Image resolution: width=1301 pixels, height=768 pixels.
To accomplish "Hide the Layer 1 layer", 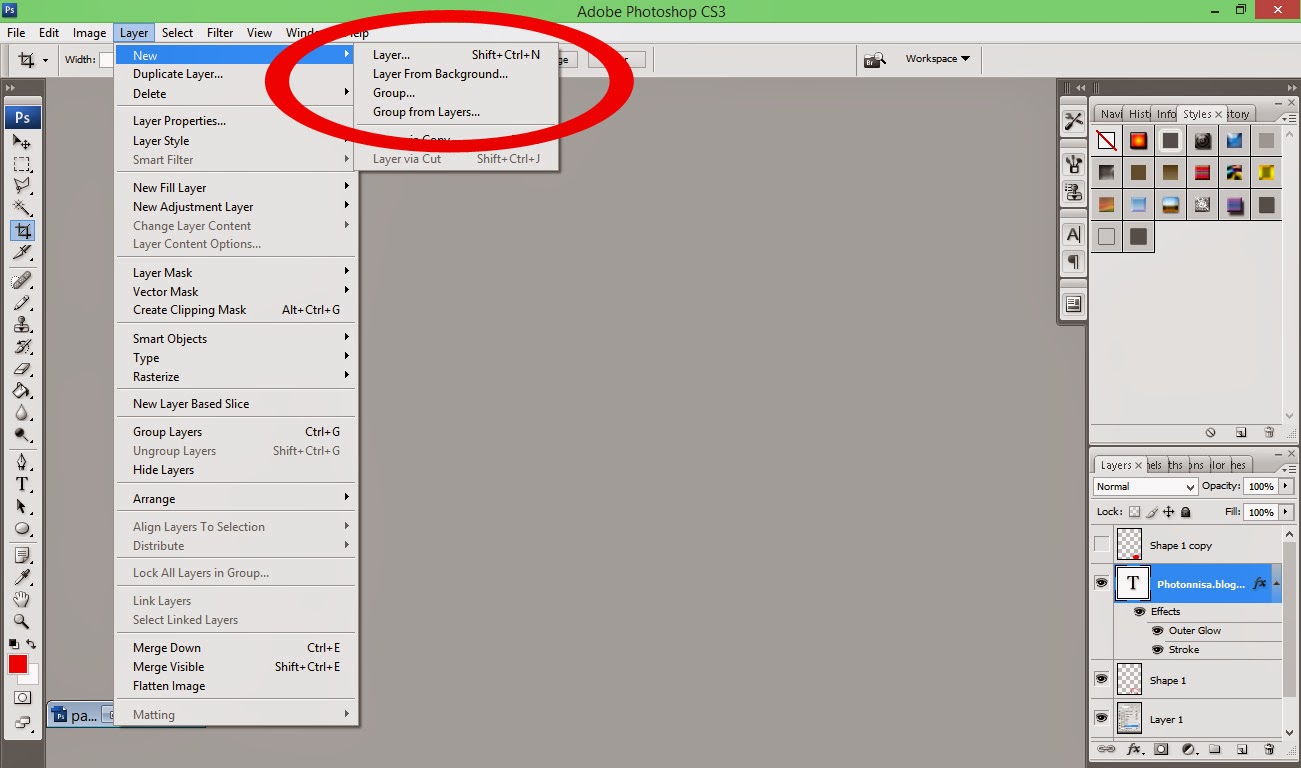I will [1101, 718].
